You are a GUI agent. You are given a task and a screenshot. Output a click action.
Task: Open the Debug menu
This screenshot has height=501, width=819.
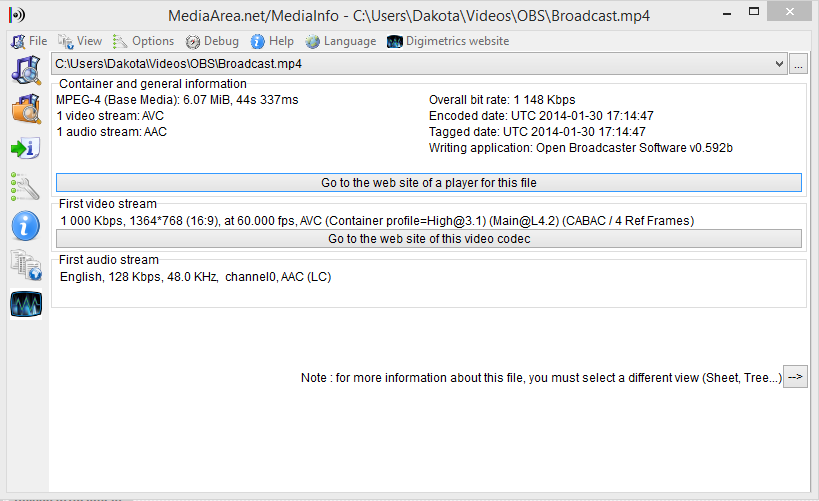click(x=212, y=41)
